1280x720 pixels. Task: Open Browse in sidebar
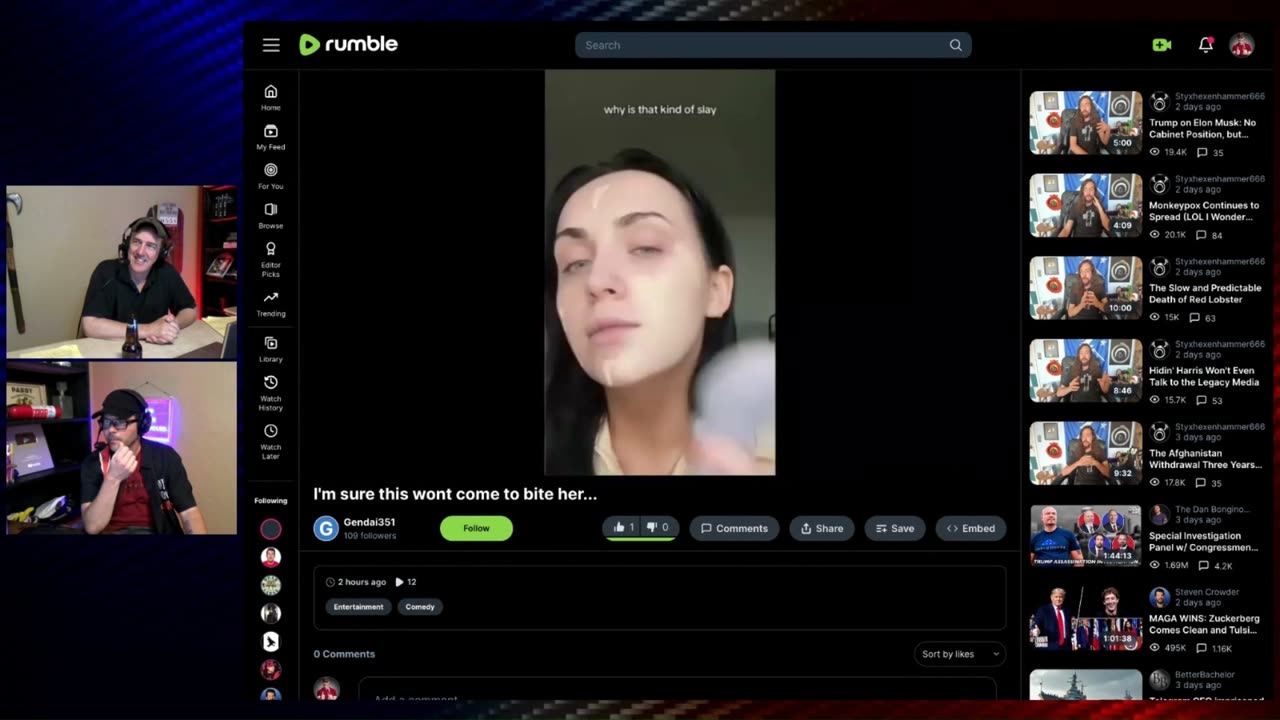click(270, 215)
